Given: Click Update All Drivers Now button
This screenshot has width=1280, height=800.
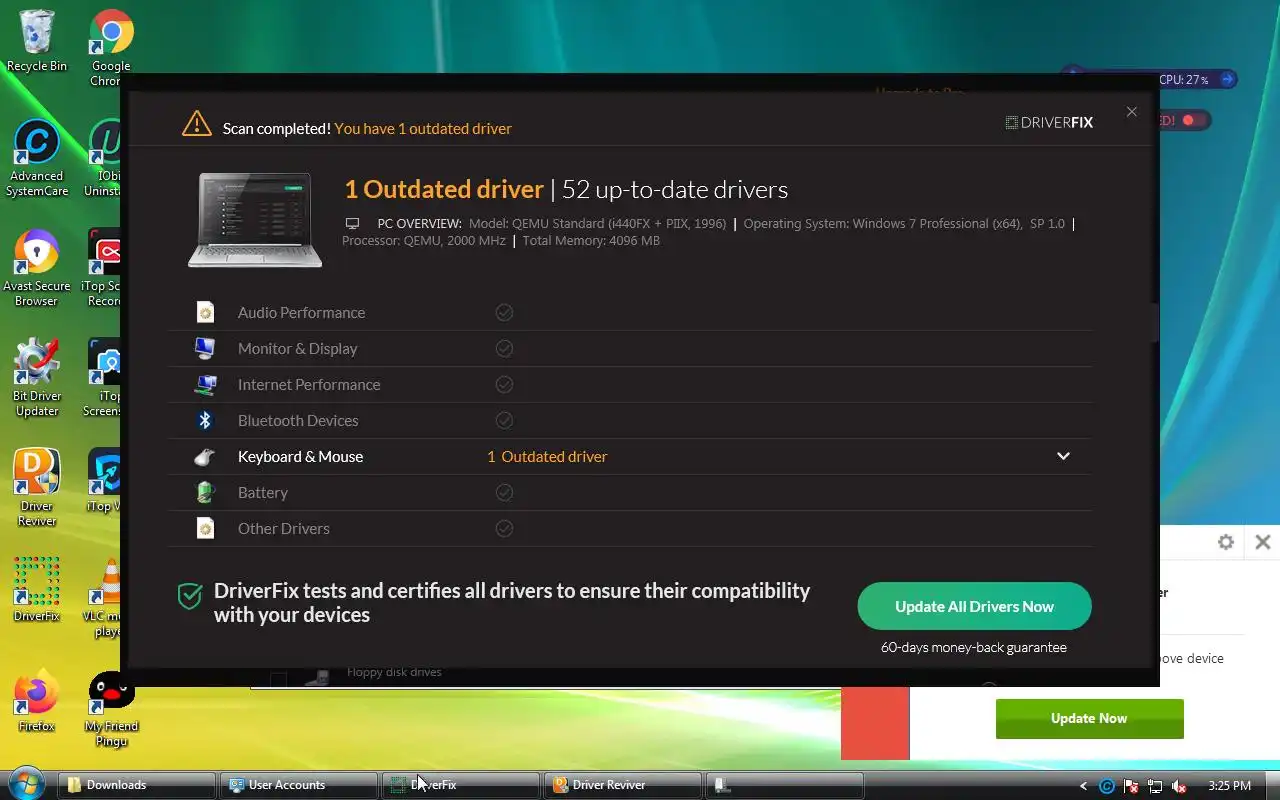Looking at the screenshot, I should coord(974,606).
